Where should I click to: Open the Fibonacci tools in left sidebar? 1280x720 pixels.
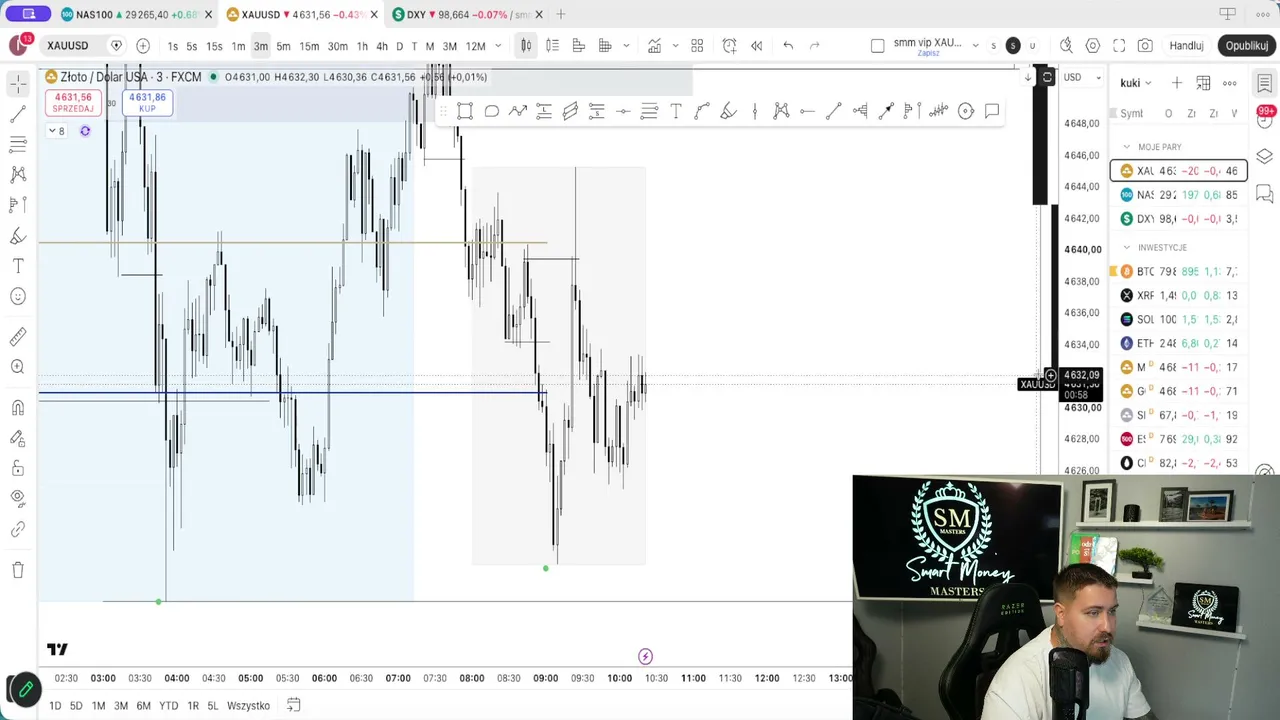(x=18, y=145)
